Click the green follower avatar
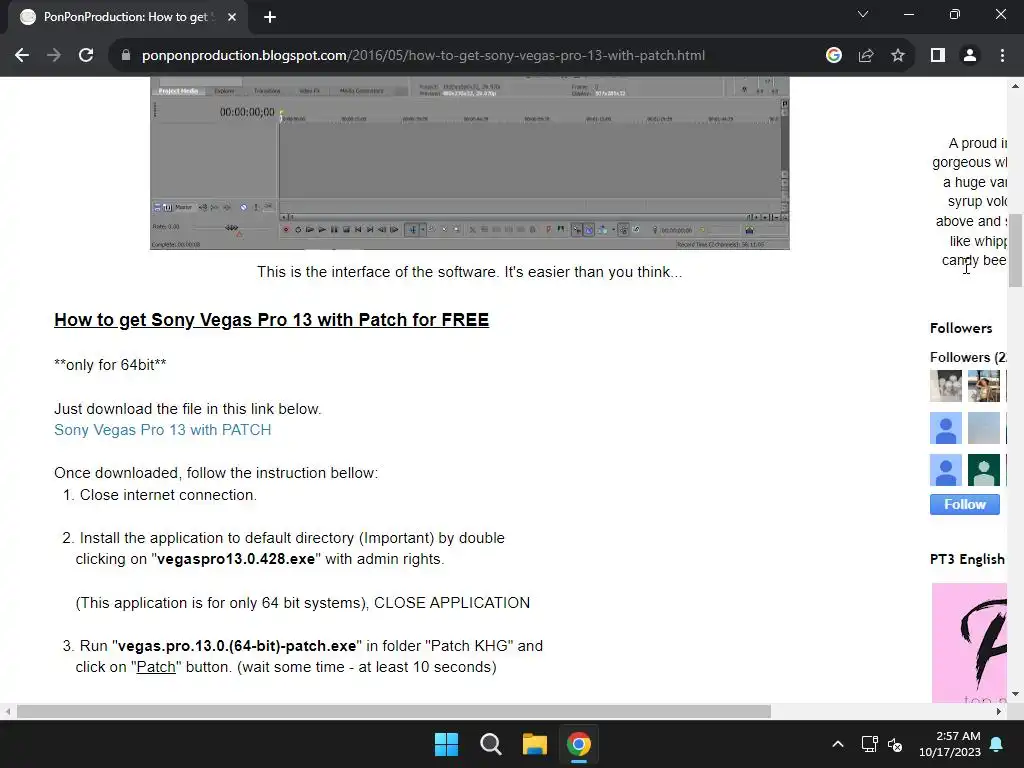The width and height of the screenshot is (1024, 768). (984, 470)
